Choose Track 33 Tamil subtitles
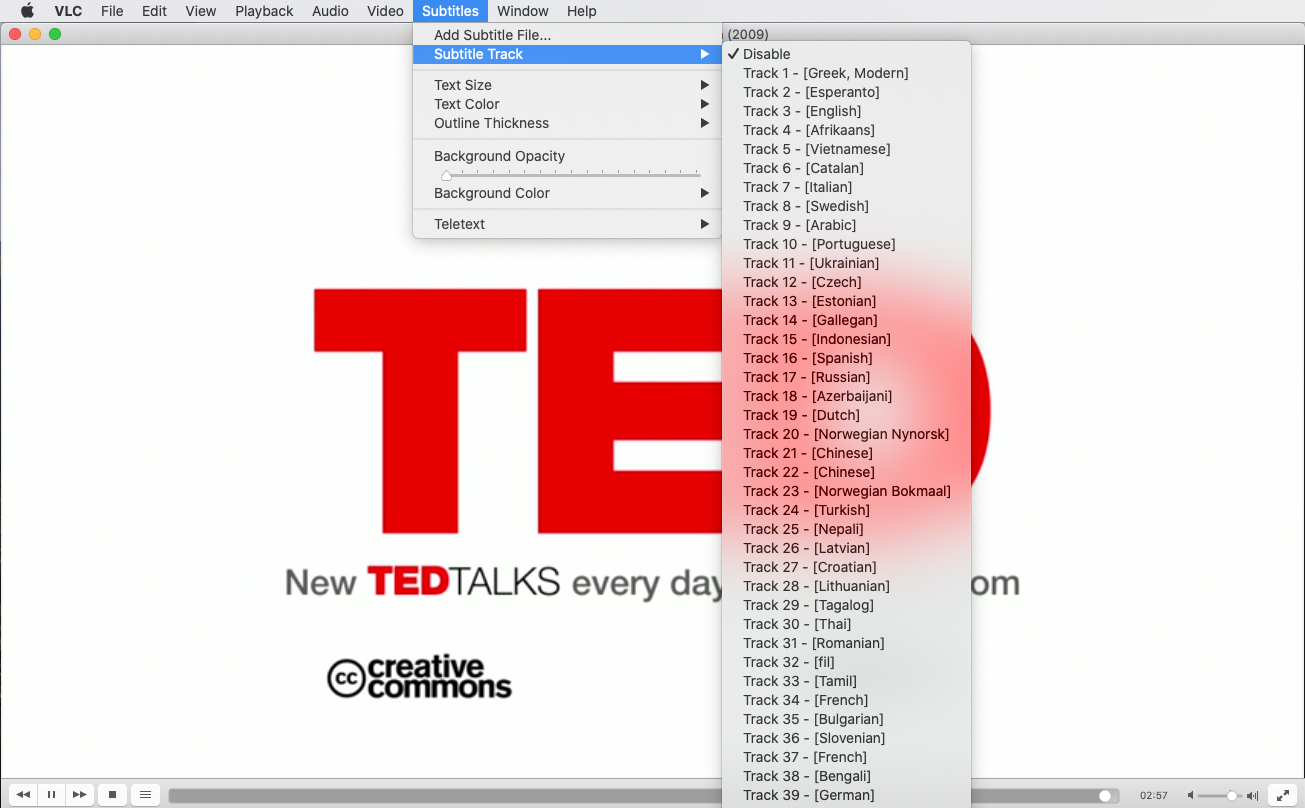The image size is (1305, 808). (x=846, y=681)
